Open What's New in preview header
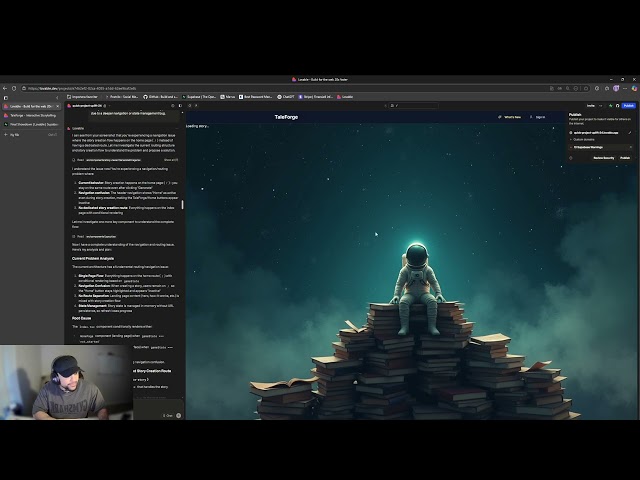The image size is (640, 480). 509,117
